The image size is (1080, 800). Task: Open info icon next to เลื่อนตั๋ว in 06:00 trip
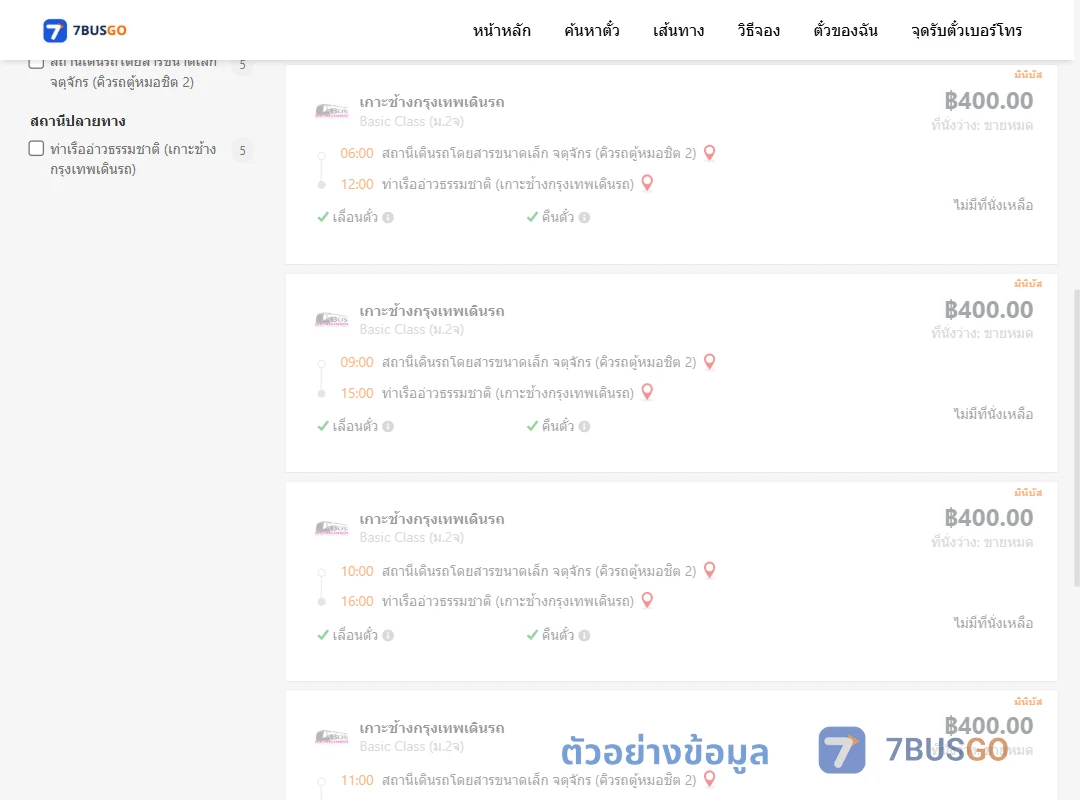pyautogui.click(x=388, y=218)
